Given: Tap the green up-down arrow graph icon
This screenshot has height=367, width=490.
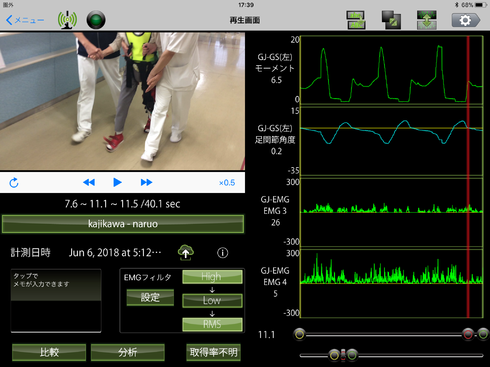Looking at the screenshot, I should coord(427,20).
